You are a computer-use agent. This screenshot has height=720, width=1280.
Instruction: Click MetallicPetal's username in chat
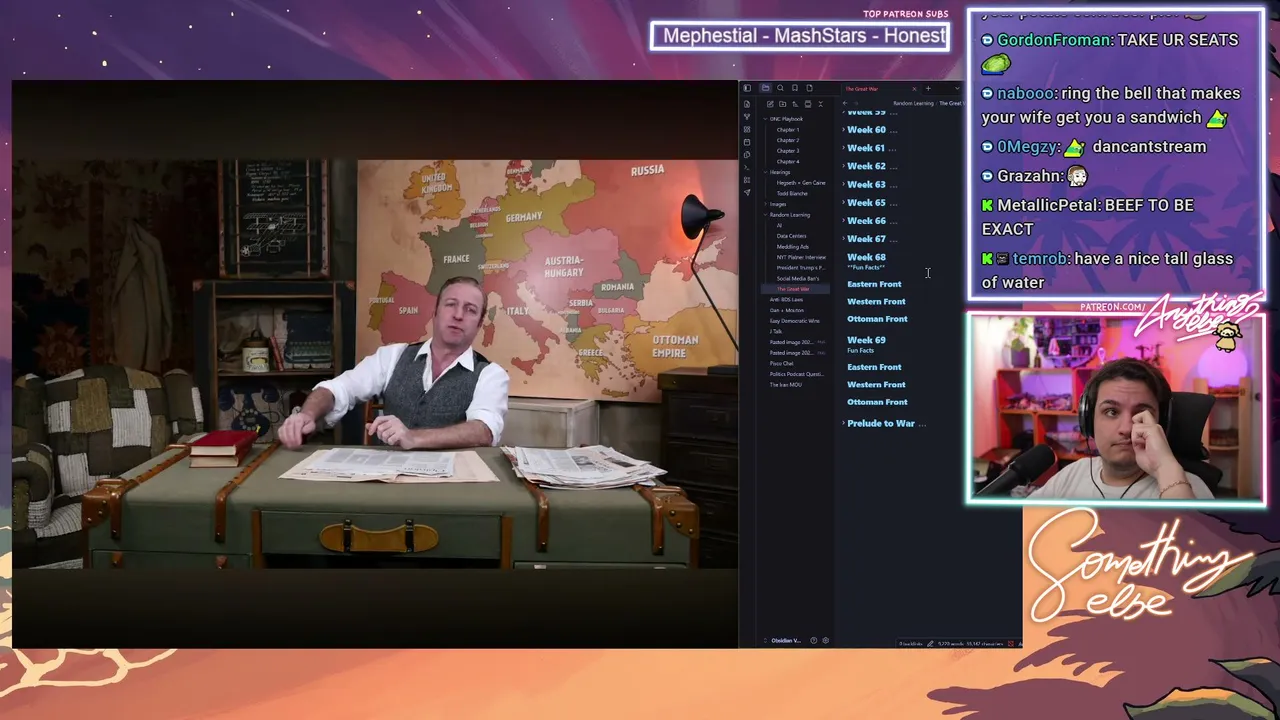1045,205
